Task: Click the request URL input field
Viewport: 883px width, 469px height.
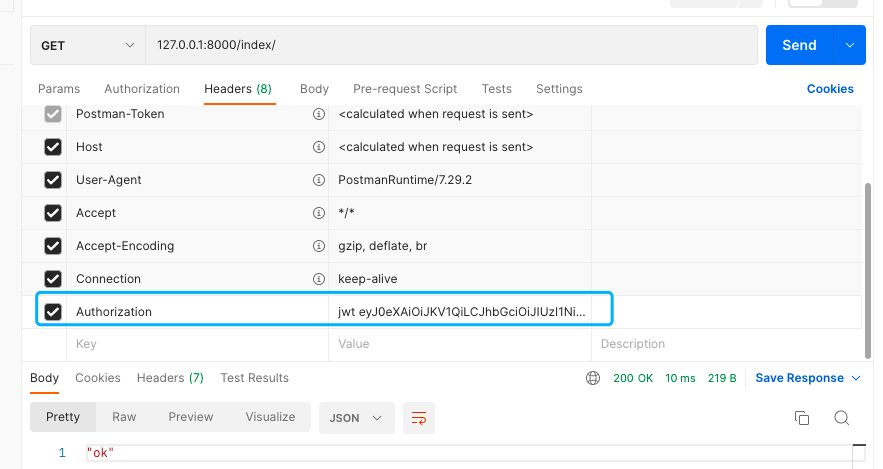Action: [450, 46]
